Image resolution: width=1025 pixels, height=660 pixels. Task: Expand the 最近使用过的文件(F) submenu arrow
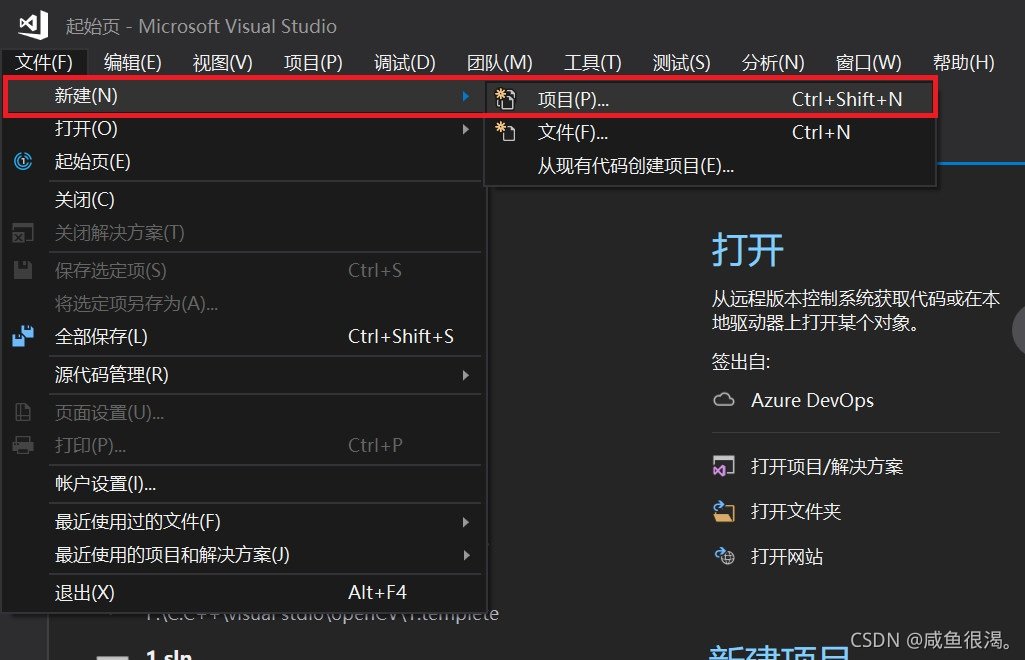coord(465,522)
